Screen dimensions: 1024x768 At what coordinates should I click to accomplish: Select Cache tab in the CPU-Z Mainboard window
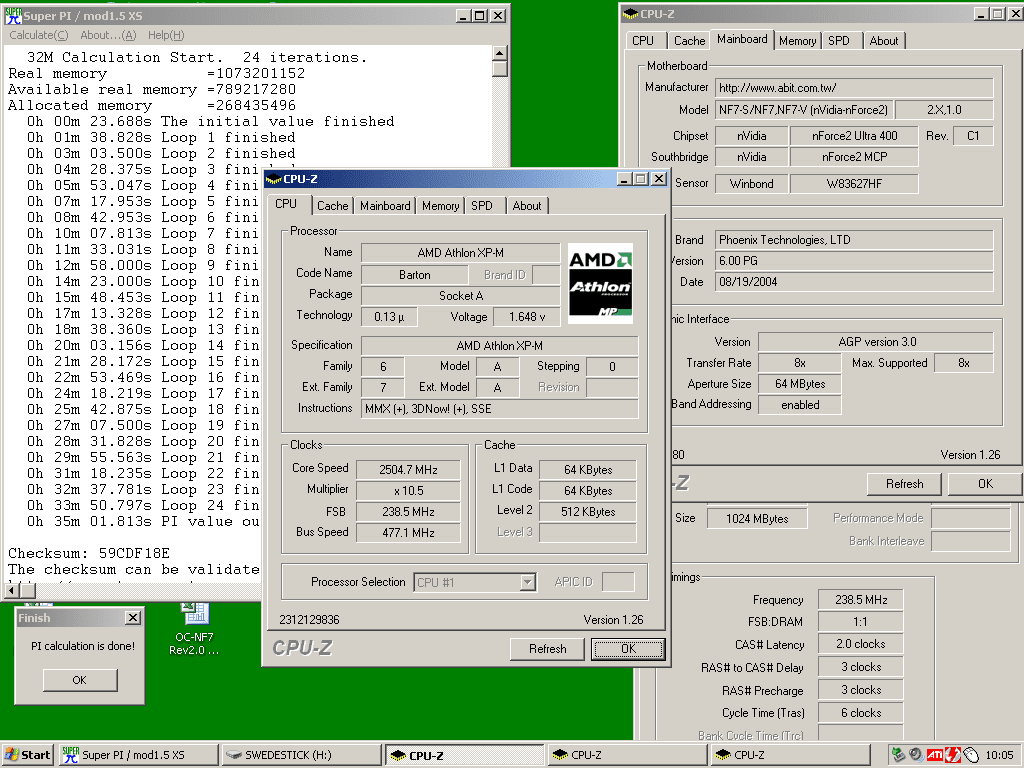pyautogui.click(x=689, y=40)
